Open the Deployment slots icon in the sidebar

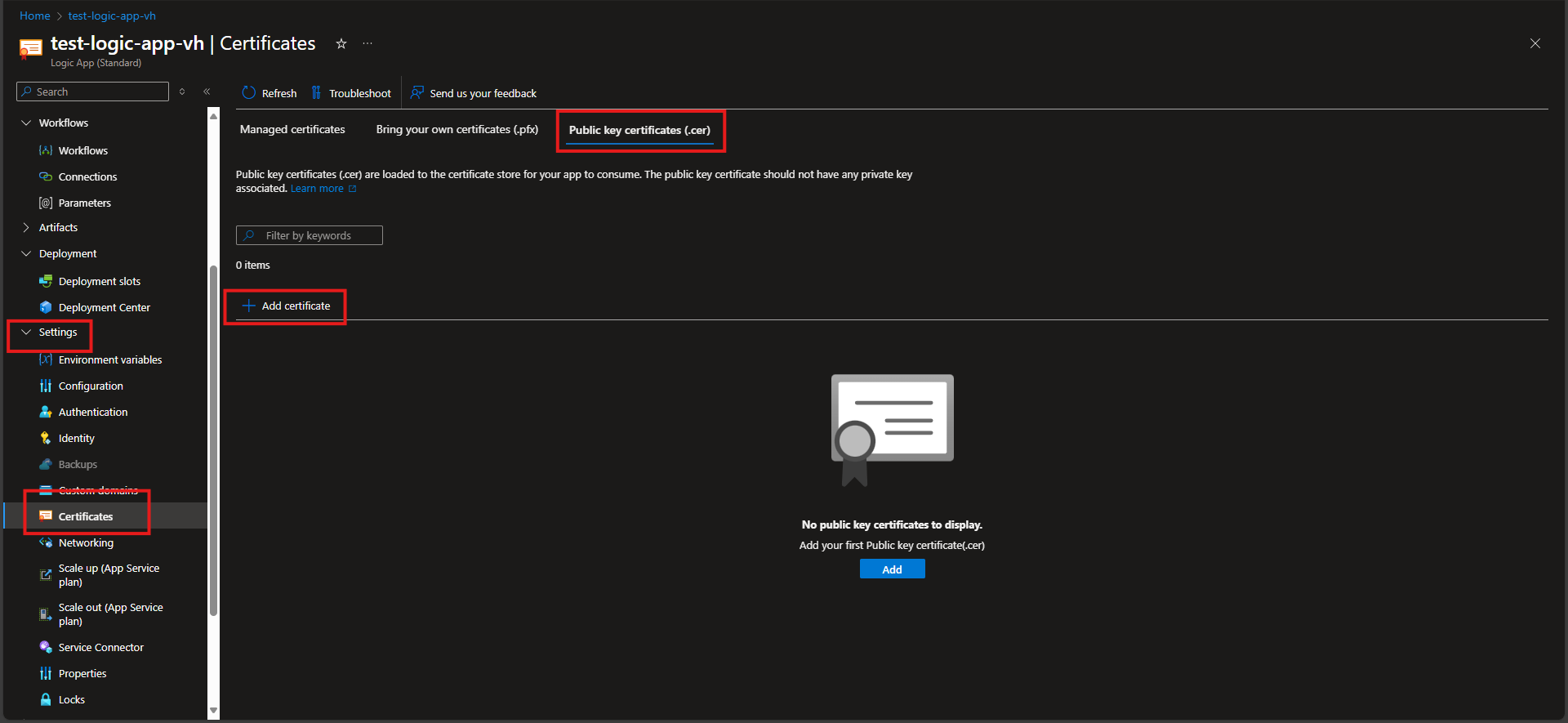point(46,281)
